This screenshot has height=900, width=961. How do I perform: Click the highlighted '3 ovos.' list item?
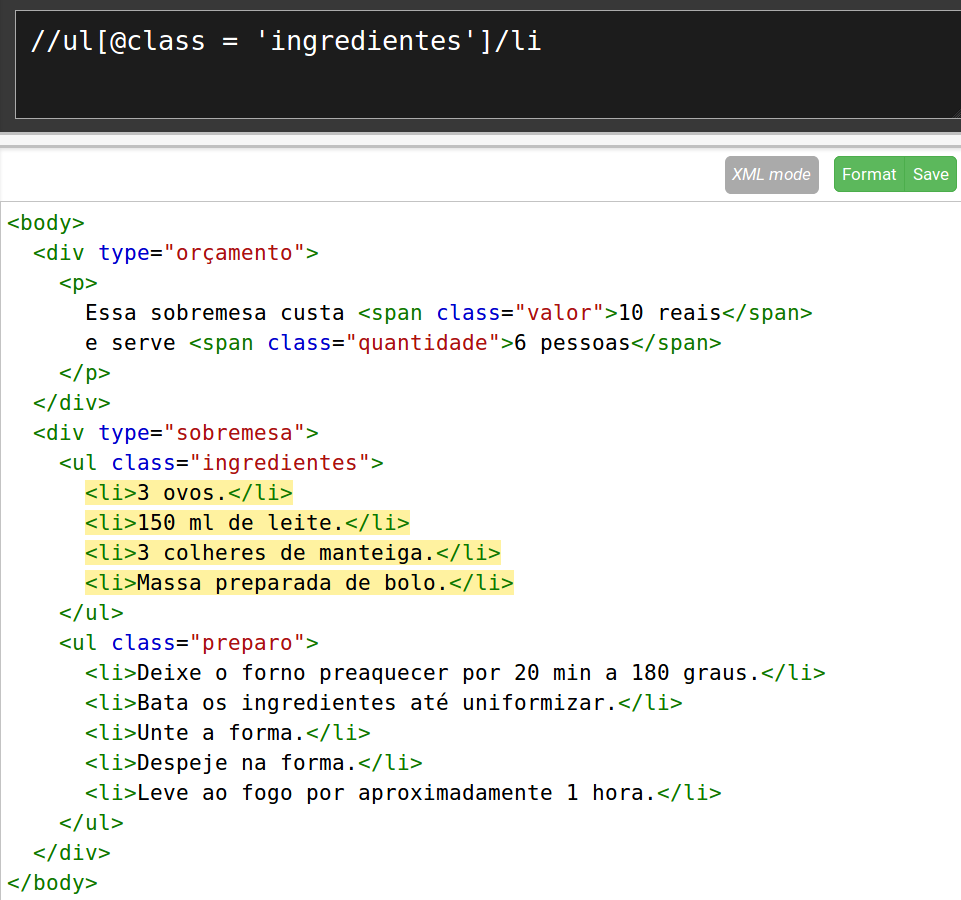coord(189,493)
